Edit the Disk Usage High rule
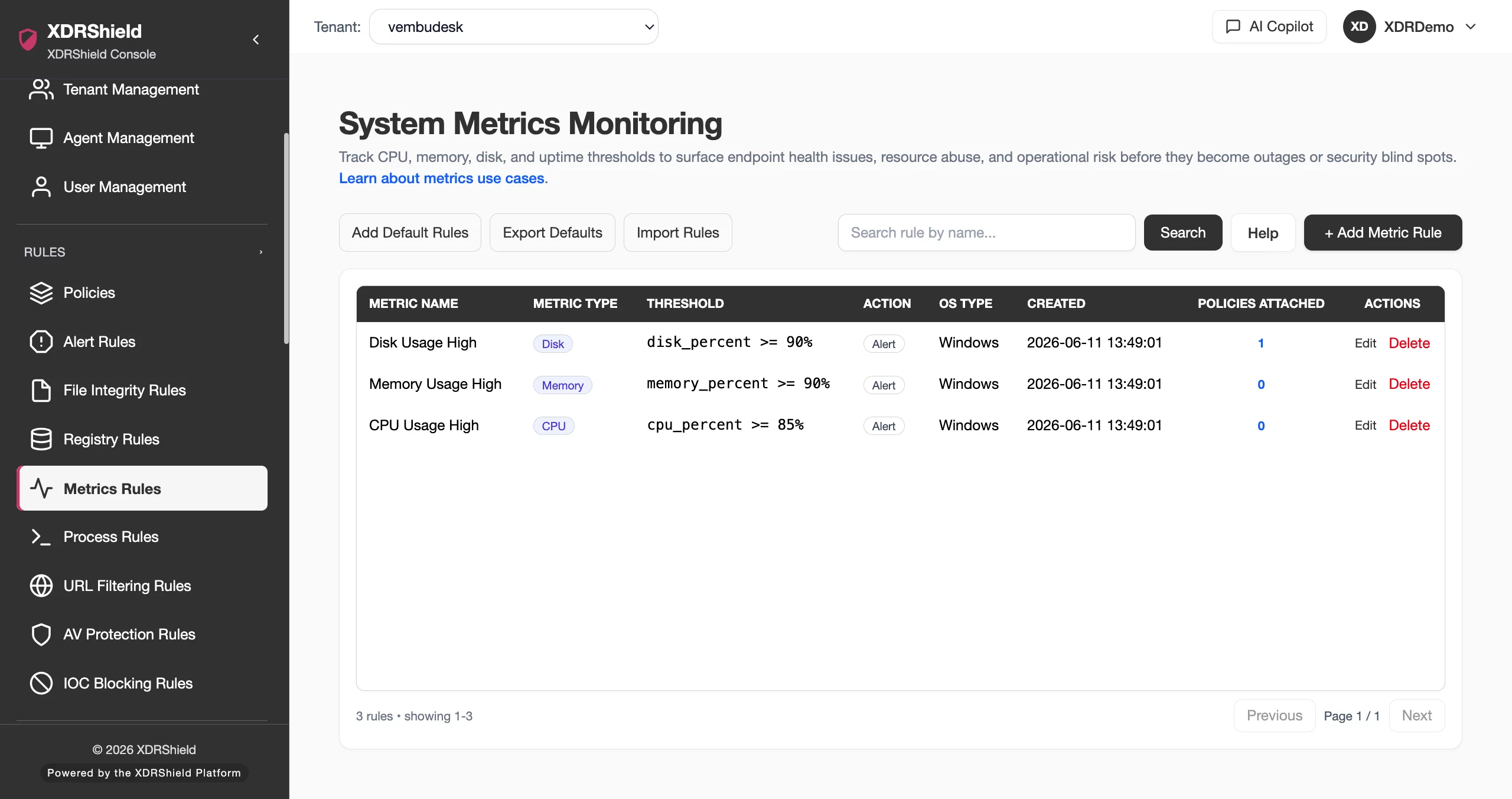1512x799 pixels. [x=1365, y=343]
